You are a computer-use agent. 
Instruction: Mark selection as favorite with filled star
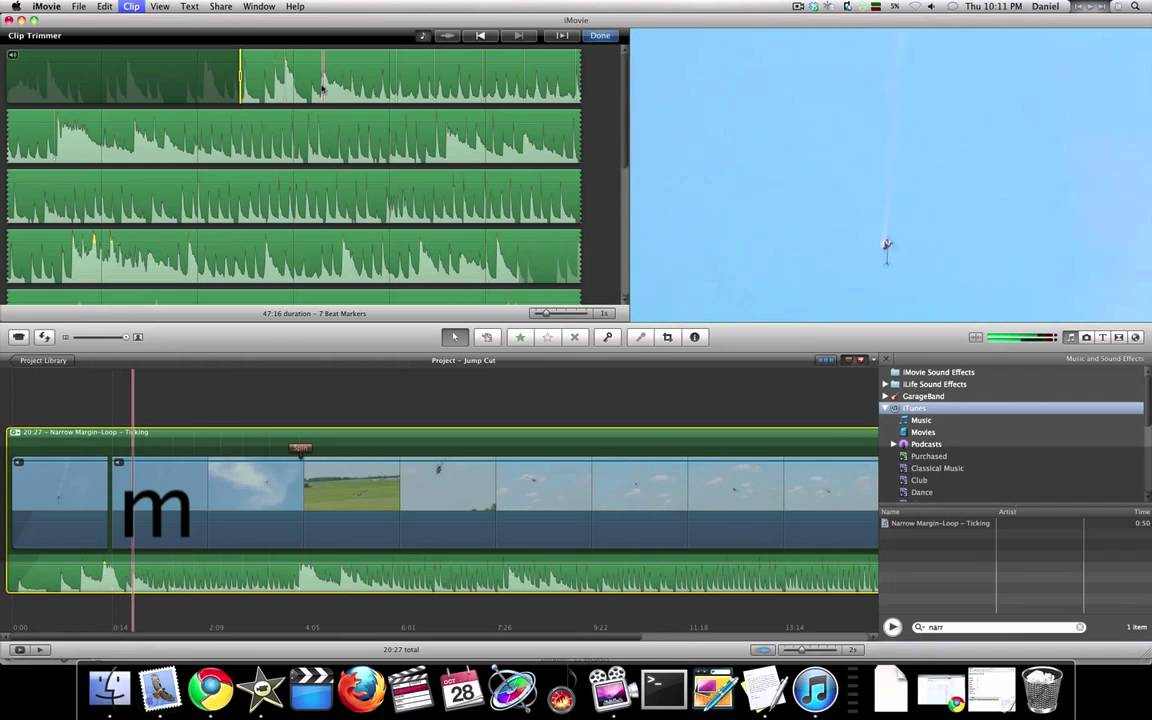pos(520,337)
